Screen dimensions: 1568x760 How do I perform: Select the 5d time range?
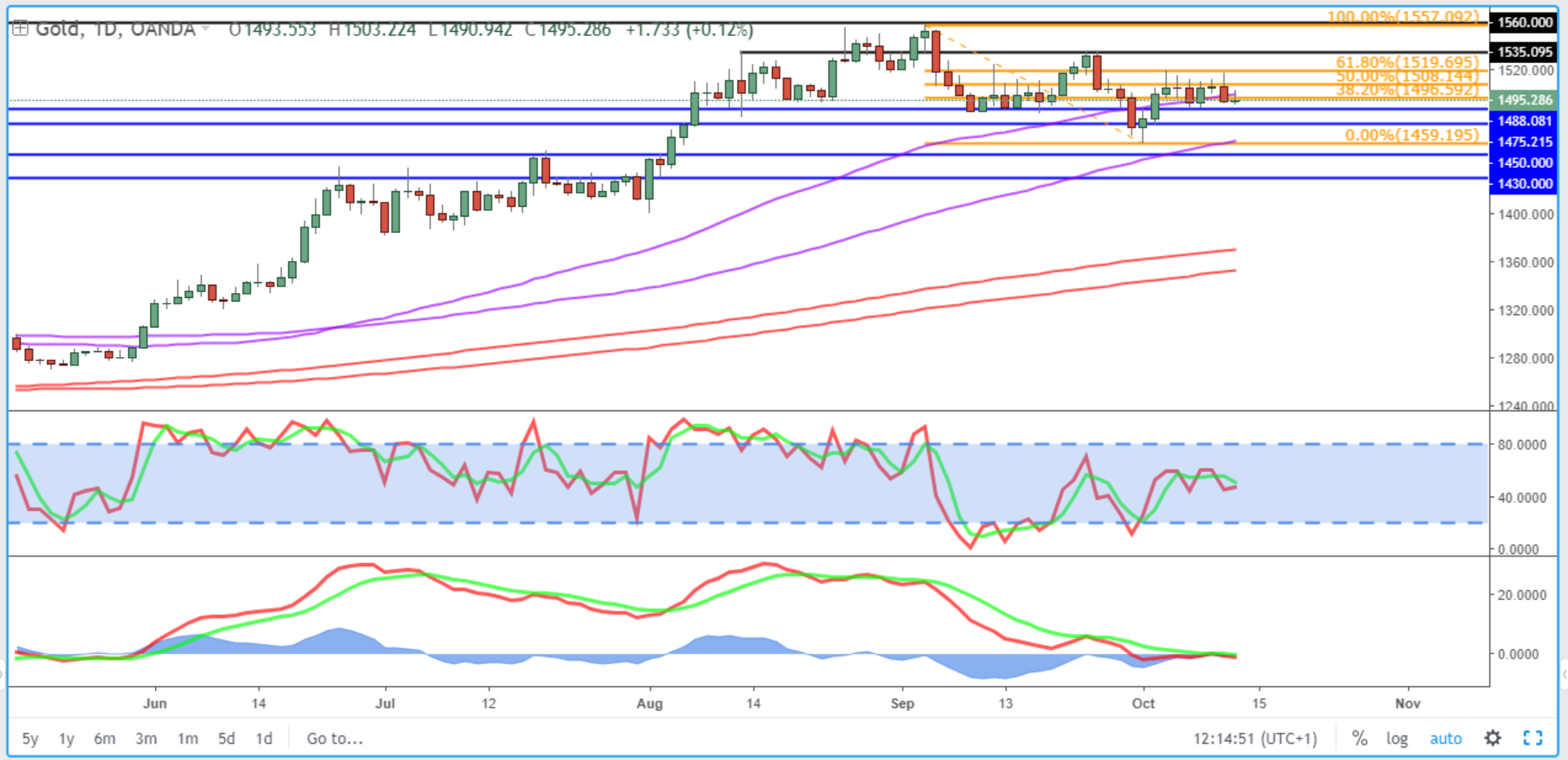point(226,739)
